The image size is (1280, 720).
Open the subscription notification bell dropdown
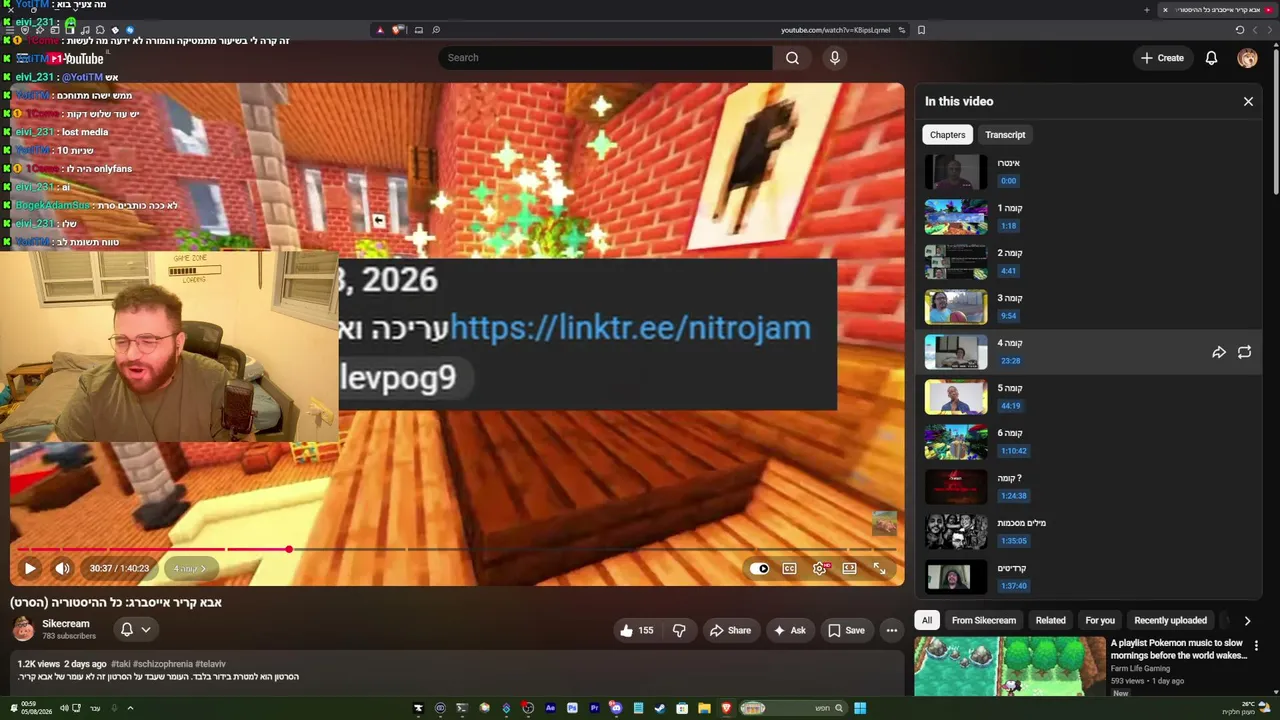click(135, 629)
